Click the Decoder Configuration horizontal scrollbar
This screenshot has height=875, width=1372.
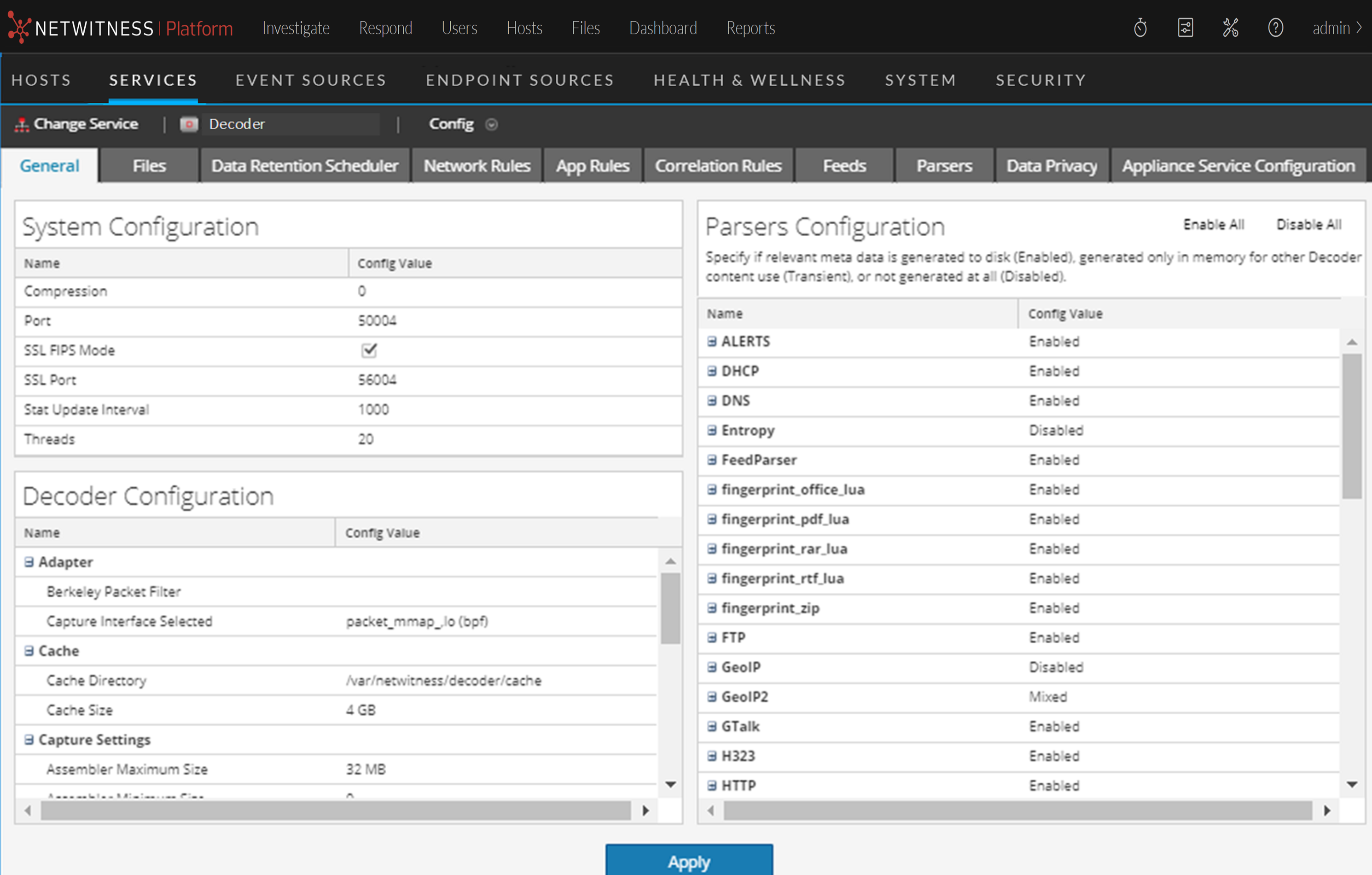[335, 810]
